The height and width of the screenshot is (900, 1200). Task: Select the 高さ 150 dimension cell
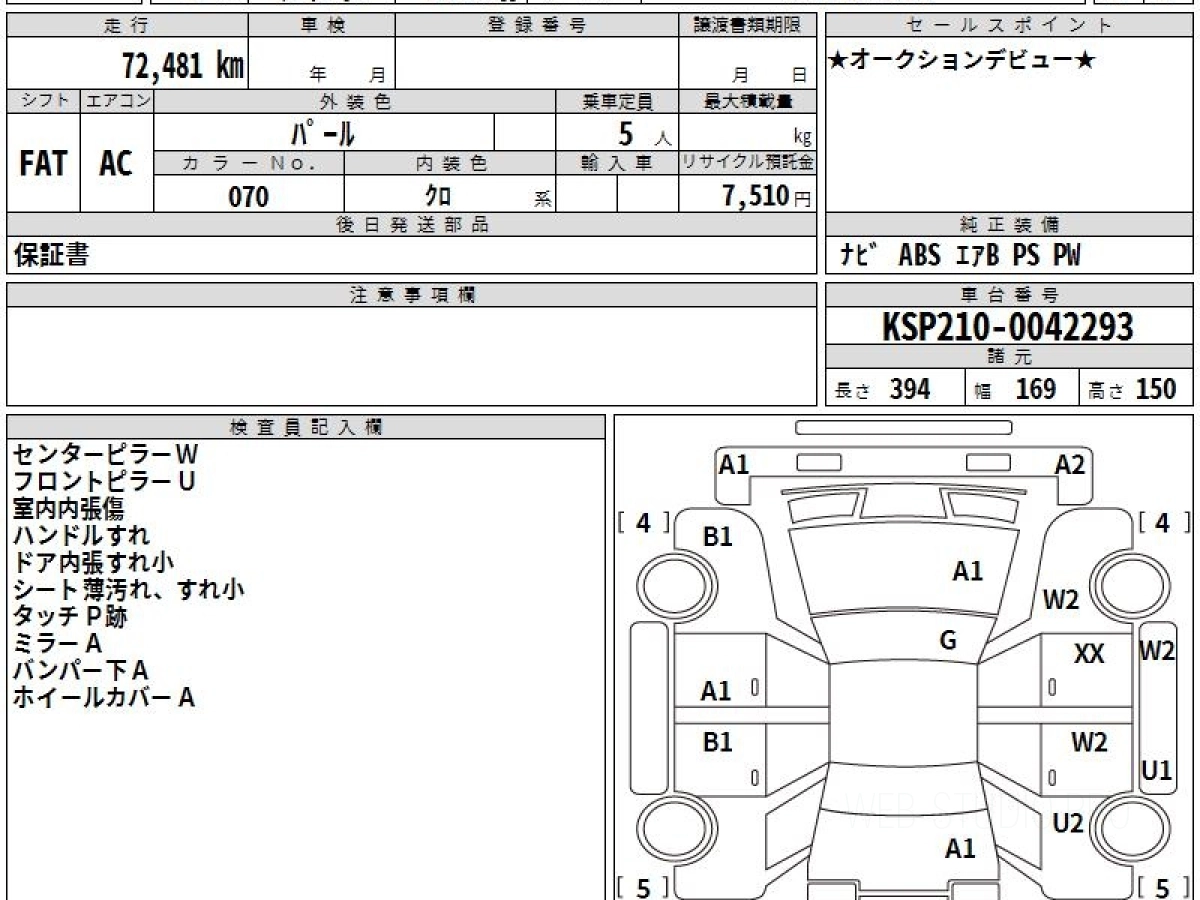coord(1136,388)
